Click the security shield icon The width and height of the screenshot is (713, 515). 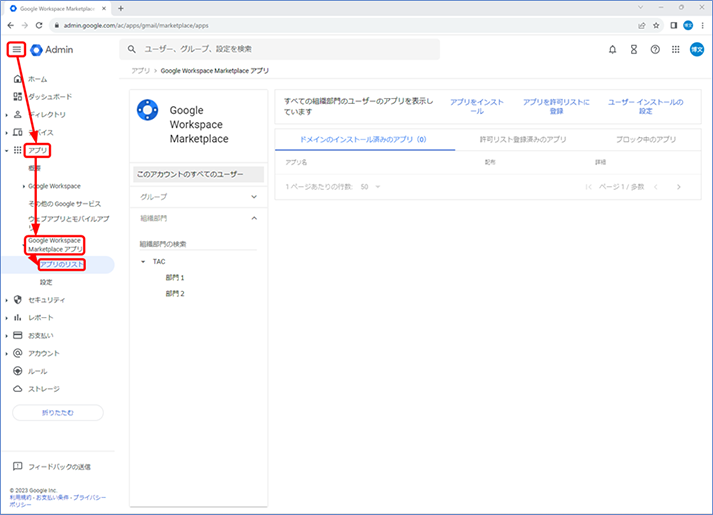coord(17,300)
